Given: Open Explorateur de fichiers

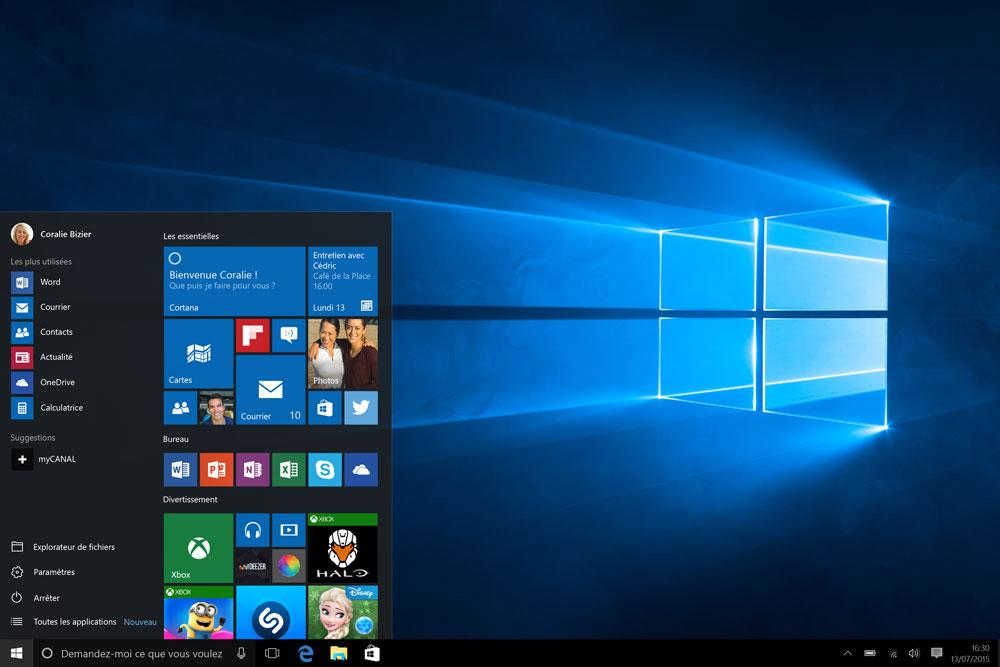Looking at the screenshot, I should (x=63, y=547).
